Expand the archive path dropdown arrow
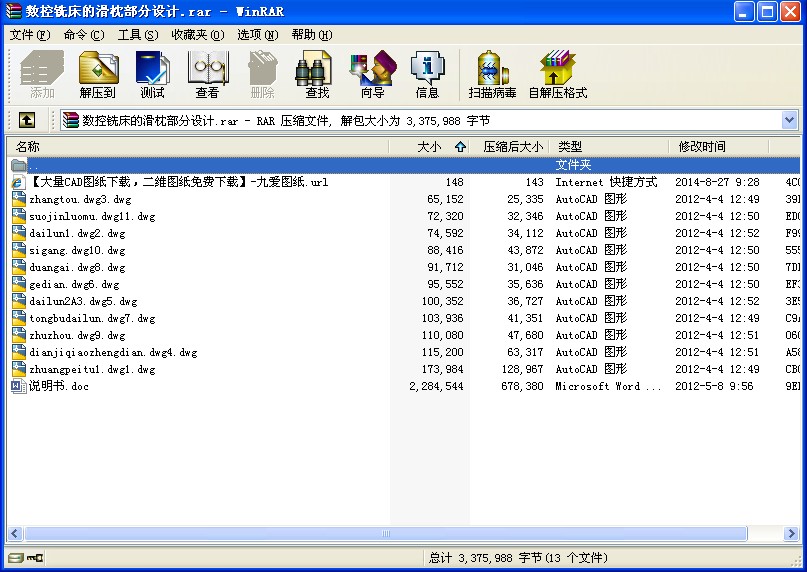 (x=790, y=120)
